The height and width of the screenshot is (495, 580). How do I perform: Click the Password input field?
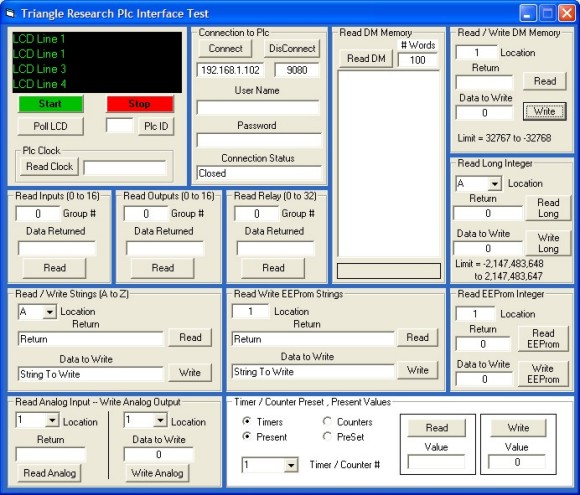pos(259,141)
